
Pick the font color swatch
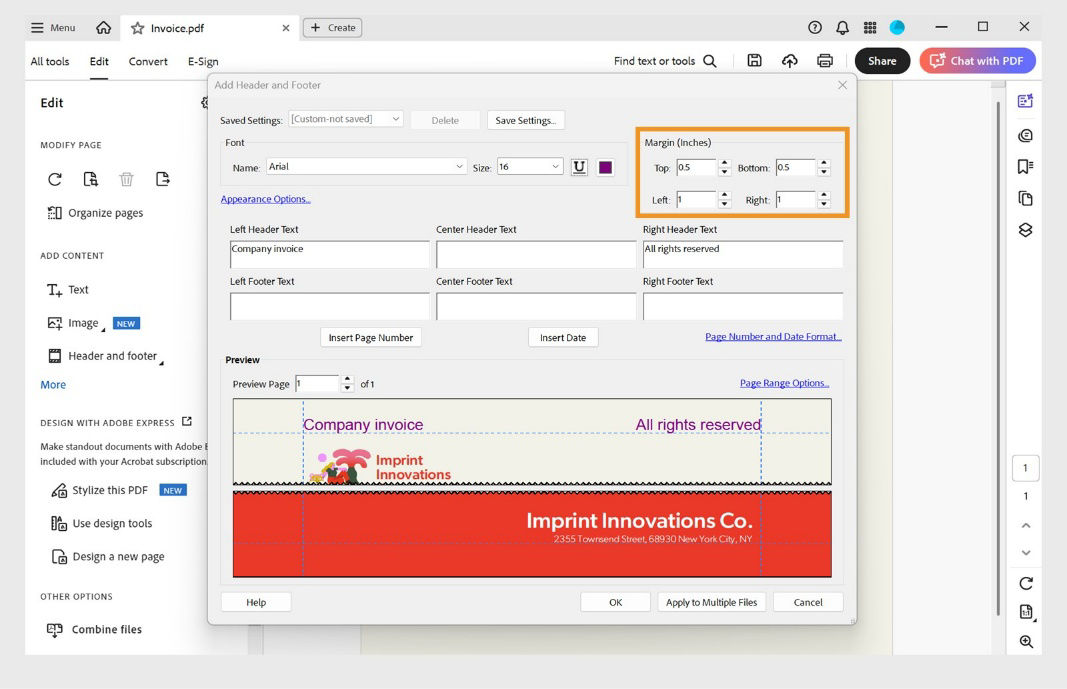coord(603,166)
